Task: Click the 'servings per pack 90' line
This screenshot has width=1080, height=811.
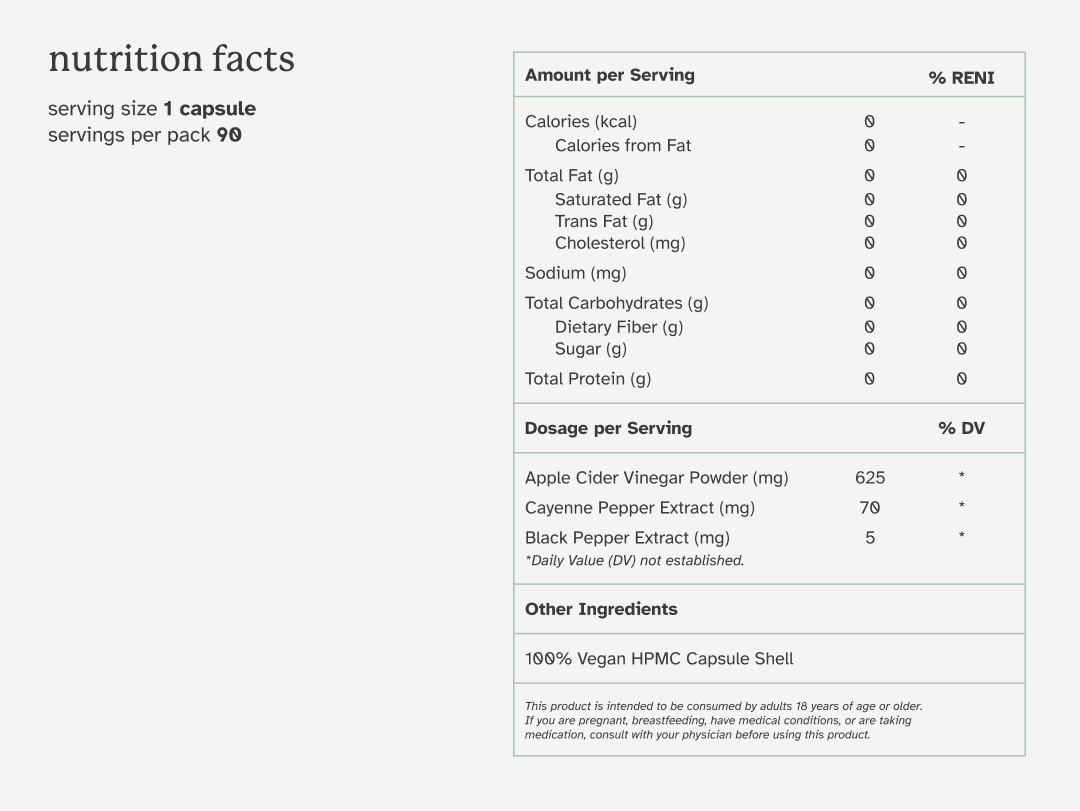Action: point(145,135)
